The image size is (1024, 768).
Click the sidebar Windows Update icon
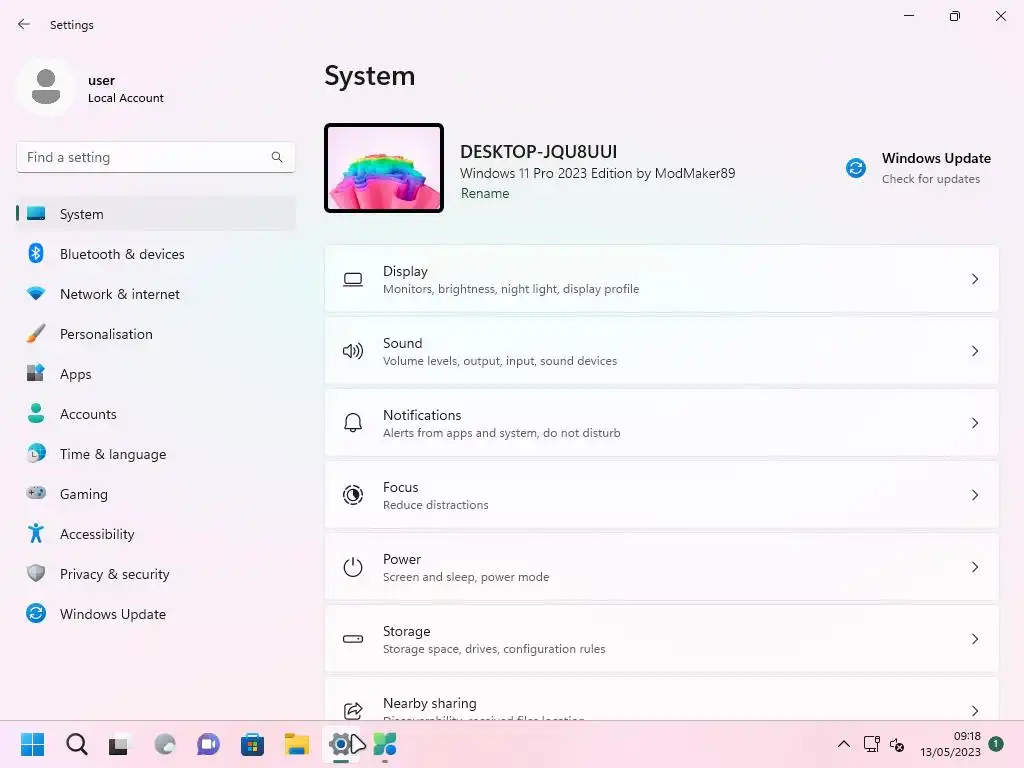click(36, 613)
